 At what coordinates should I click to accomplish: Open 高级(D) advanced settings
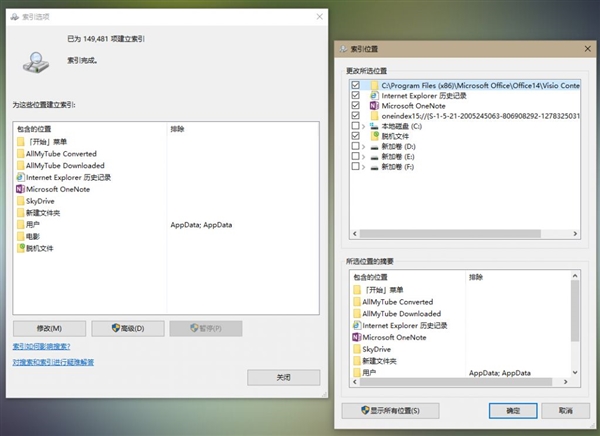(x=128, y=328)
